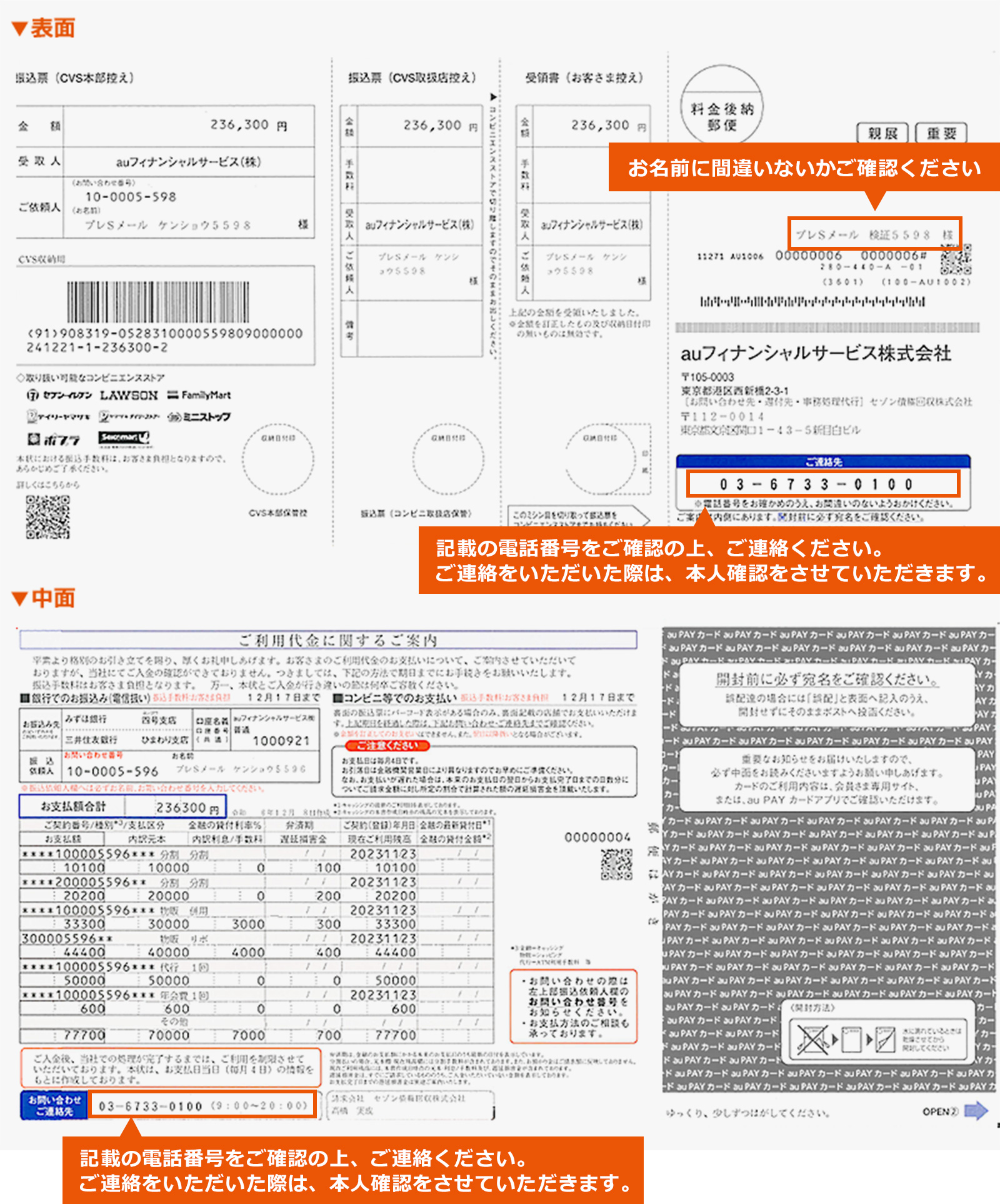
Task: Click the recipient auフィナンシャルサービス(株) in CVS本部控え
Action: pos(188,162)
